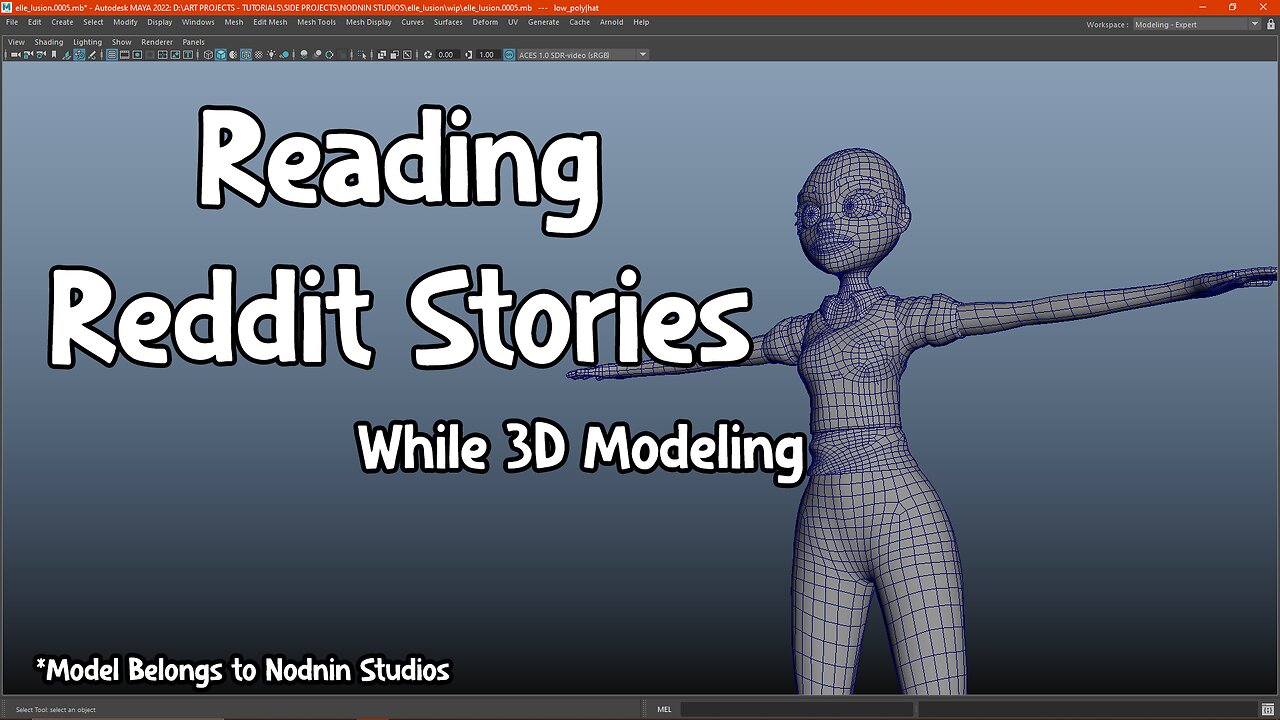Viewport: 1280px width, 720px height.
Task: Open the Generate menu
Action: tap(544, 22)
